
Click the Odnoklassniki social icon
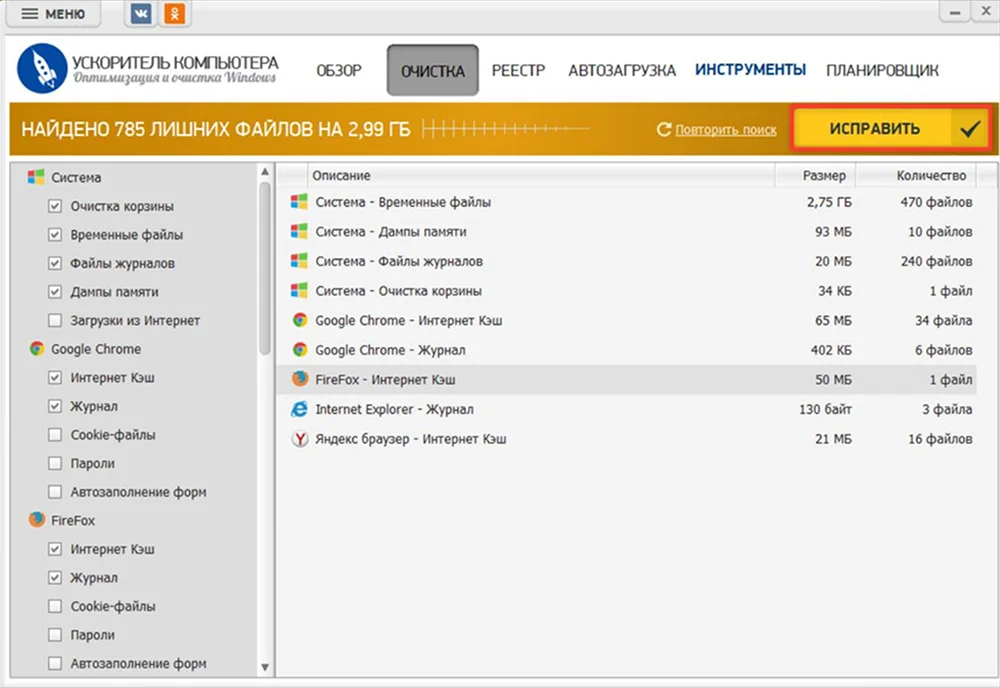pyautogui.click(x=176, y=15)
